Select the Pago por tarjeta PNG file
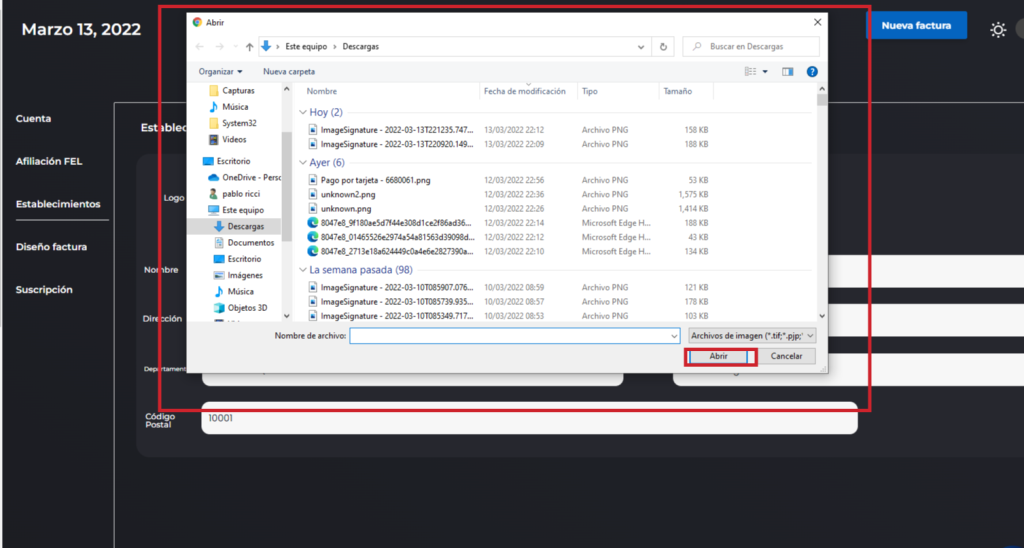The image size is (1024, 548). coord(375,179)
